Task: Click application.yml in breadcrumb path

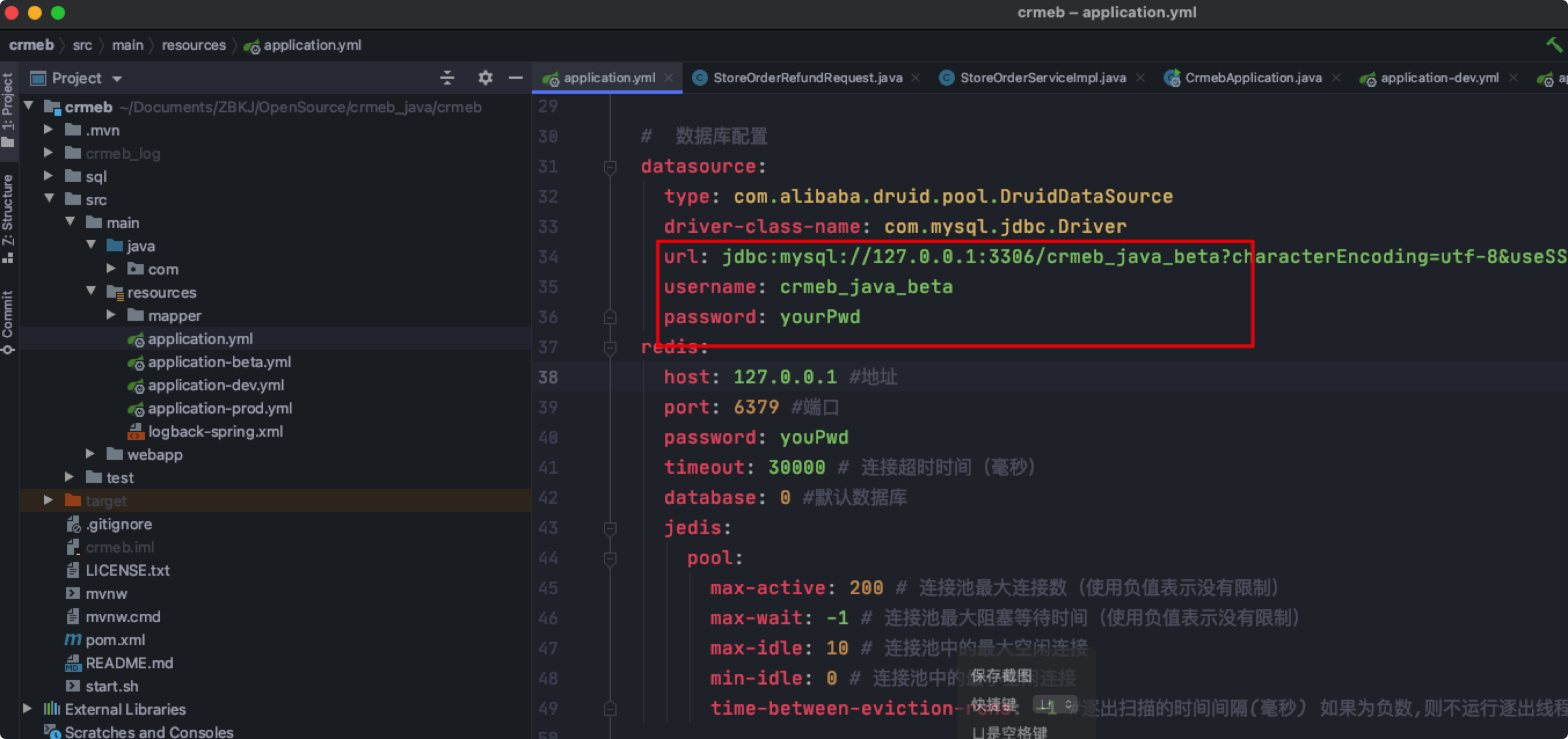Action: [x=312, y=45]
